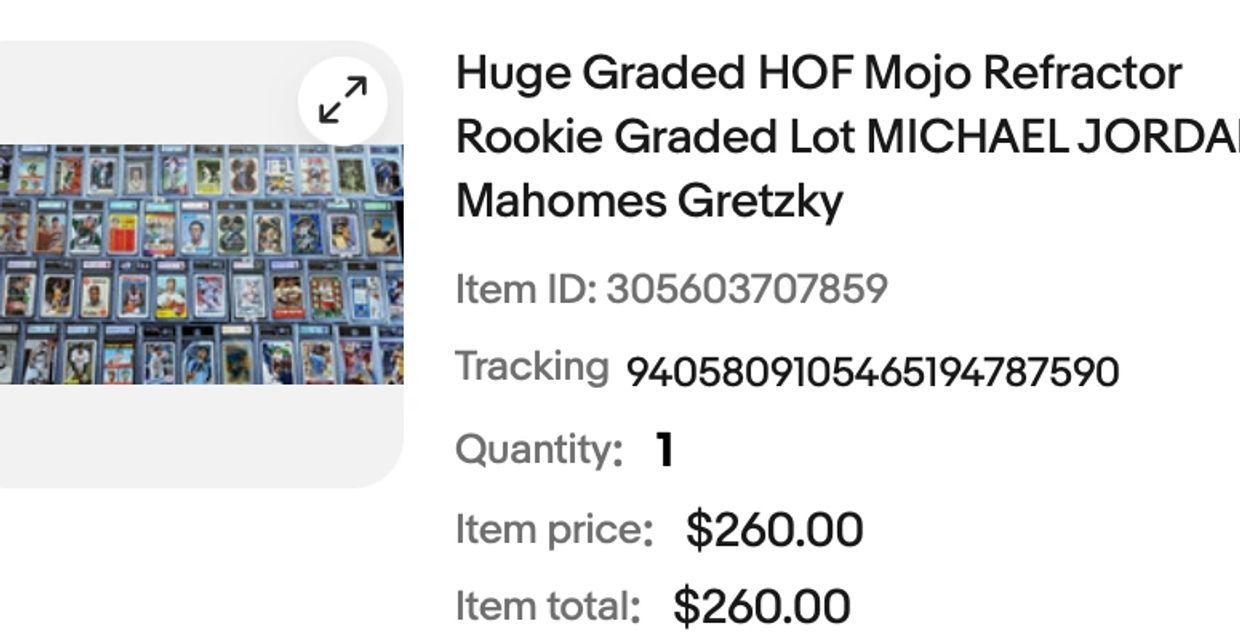The width and height of the screenshot is (1240, 640).
Task: Click the top row of cards in photo
Action: click(200, 172)
